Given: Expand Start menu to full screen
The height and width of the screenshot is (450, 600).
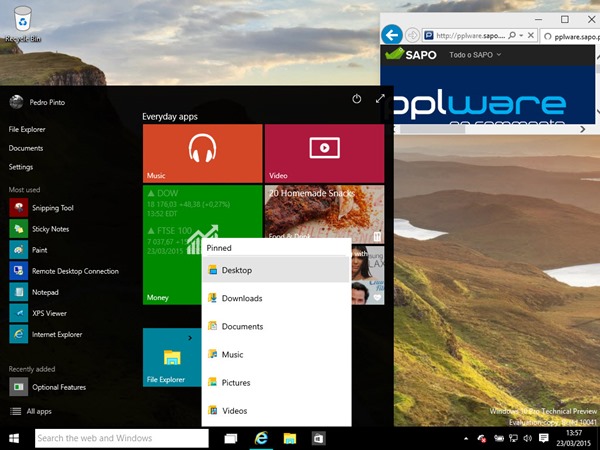Looking at the screenshot, I should [380, 99].
